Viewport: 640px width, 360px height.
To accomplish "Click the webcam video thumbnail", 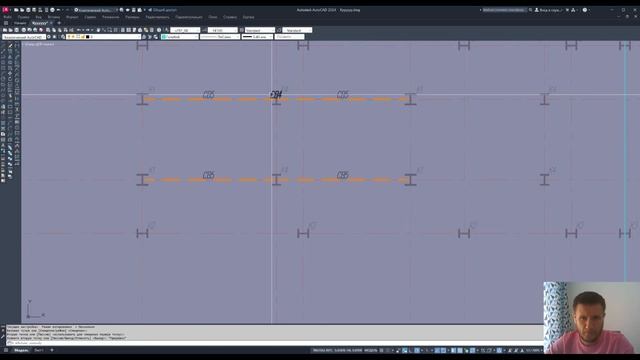I will point(591,318).
